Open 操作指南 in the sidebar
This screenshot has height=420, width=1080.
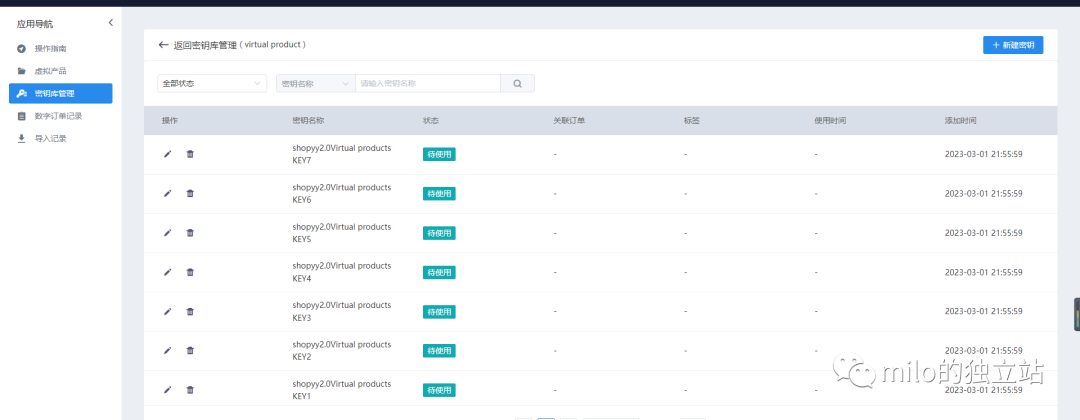[61, 48]
